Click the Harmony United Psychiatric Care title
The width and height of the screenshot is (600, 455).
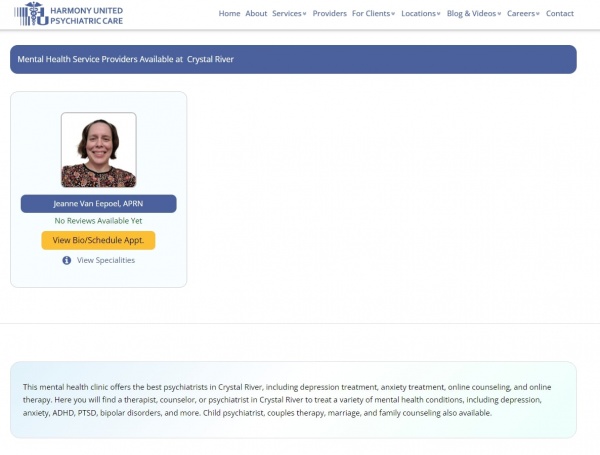coord(86,16)
